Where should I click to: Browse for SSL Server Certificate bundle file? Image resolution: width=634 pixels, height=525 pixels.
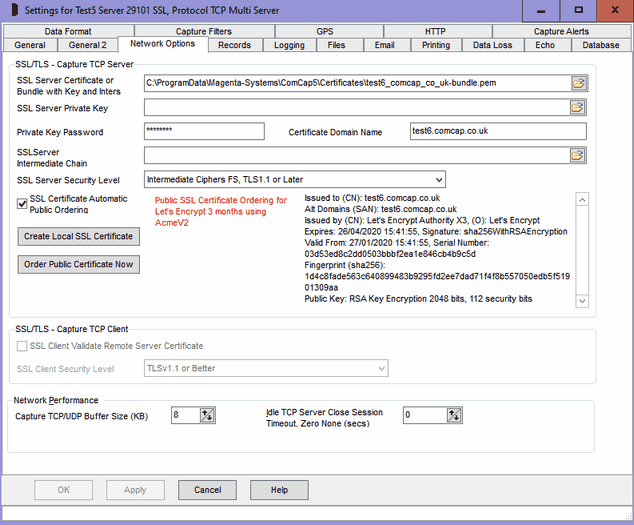[x=577, y=83]
